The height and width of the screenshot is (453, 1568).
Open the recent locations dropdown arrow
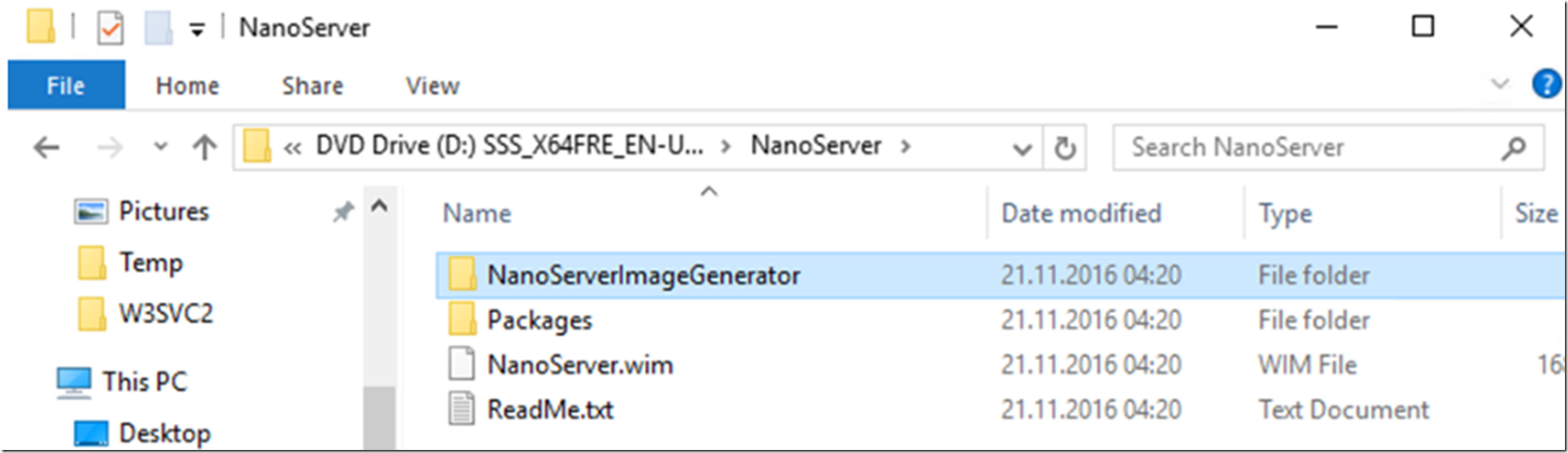[x=161, y=147]
